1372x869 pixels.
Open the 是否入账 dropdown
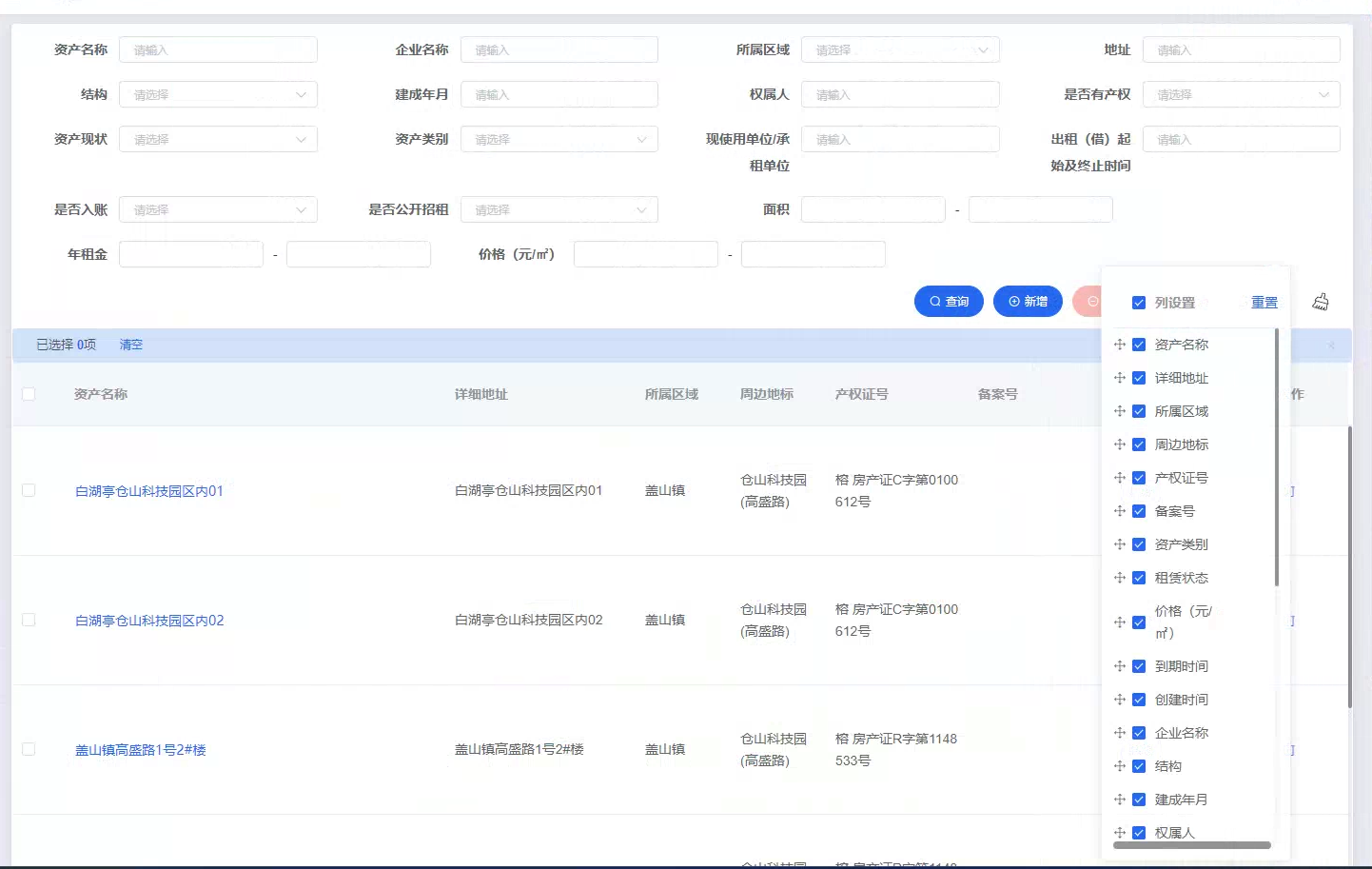[x=218, y=209]
